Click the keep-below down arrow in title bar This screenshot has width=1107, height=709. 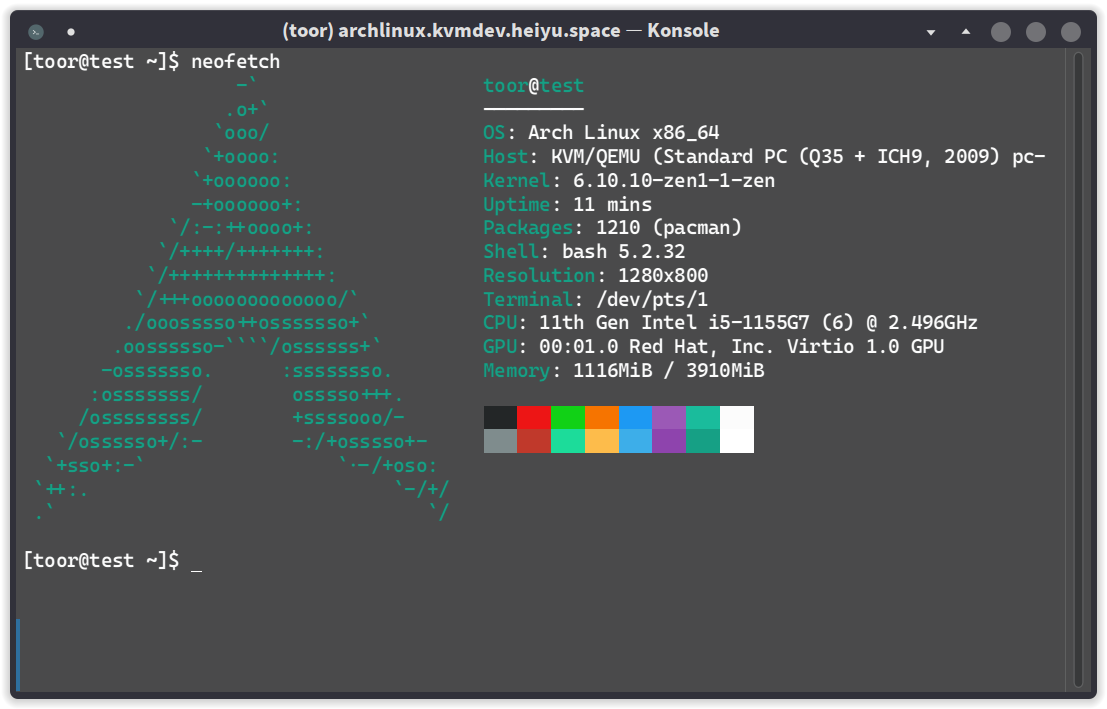[x=931, y=32]
